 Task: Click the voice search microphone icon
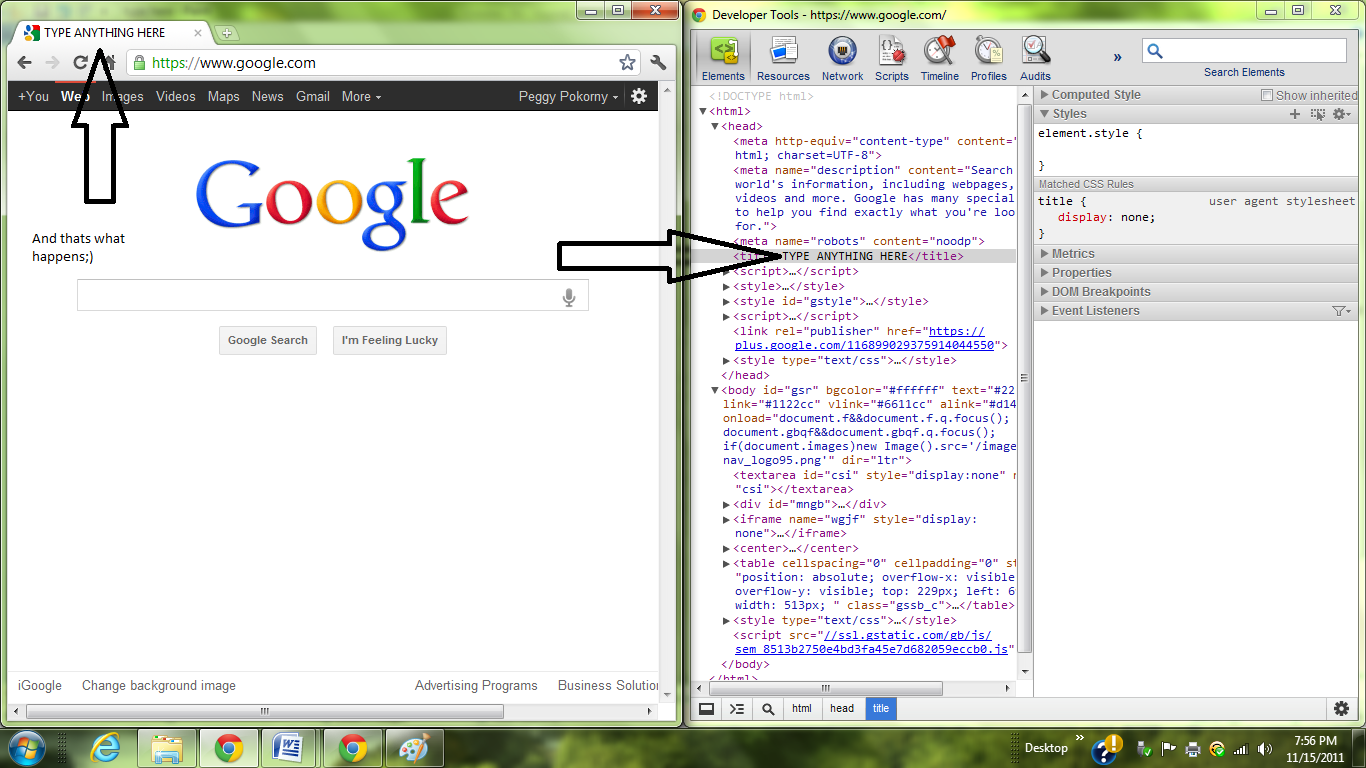[x=569, y=297]
